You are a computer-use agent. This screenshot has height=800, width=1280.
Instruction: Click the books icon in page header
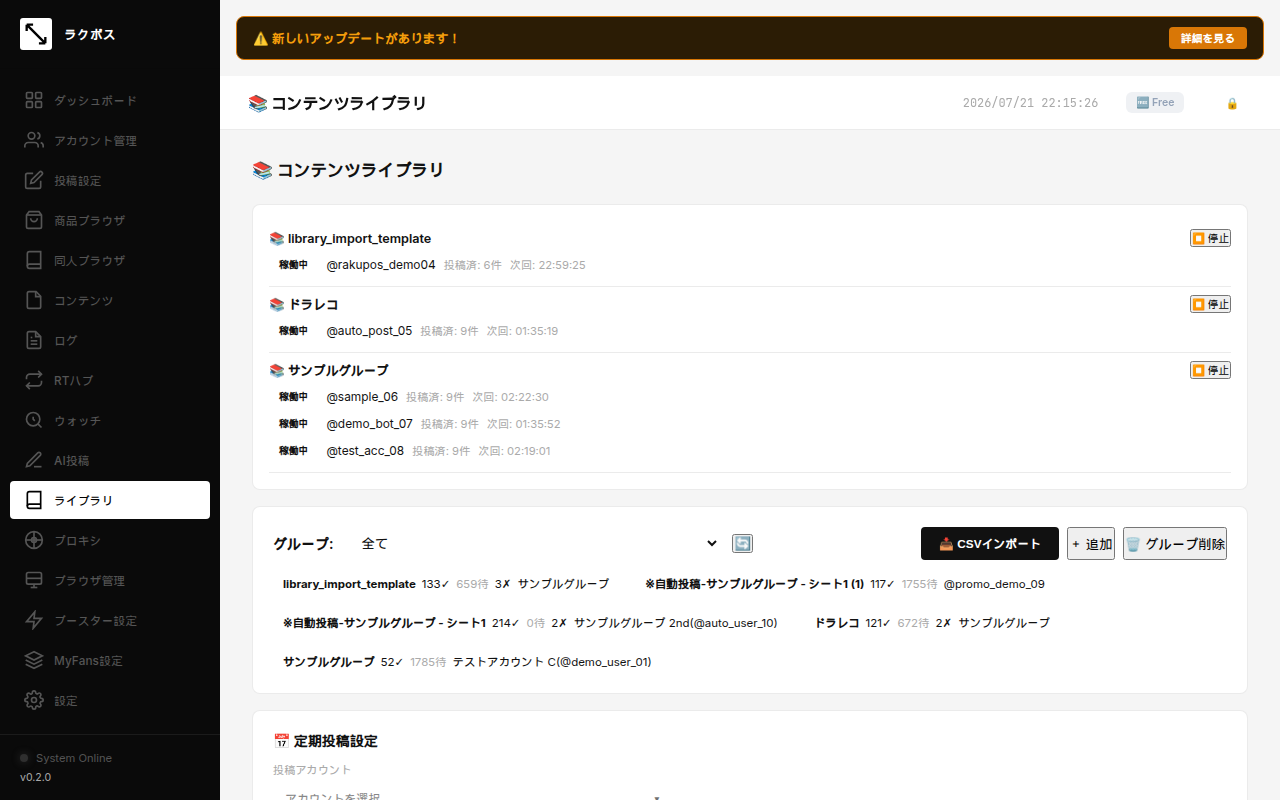[x=258, y=103]
